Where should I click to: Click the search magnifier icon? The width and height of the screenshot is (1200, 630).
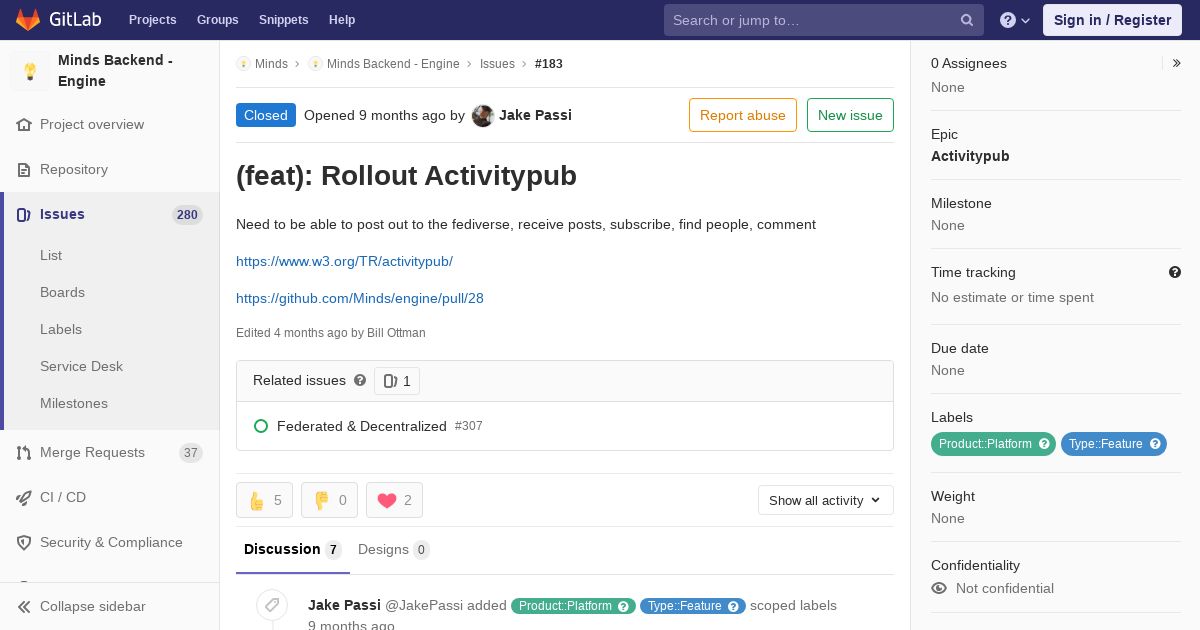967,20
